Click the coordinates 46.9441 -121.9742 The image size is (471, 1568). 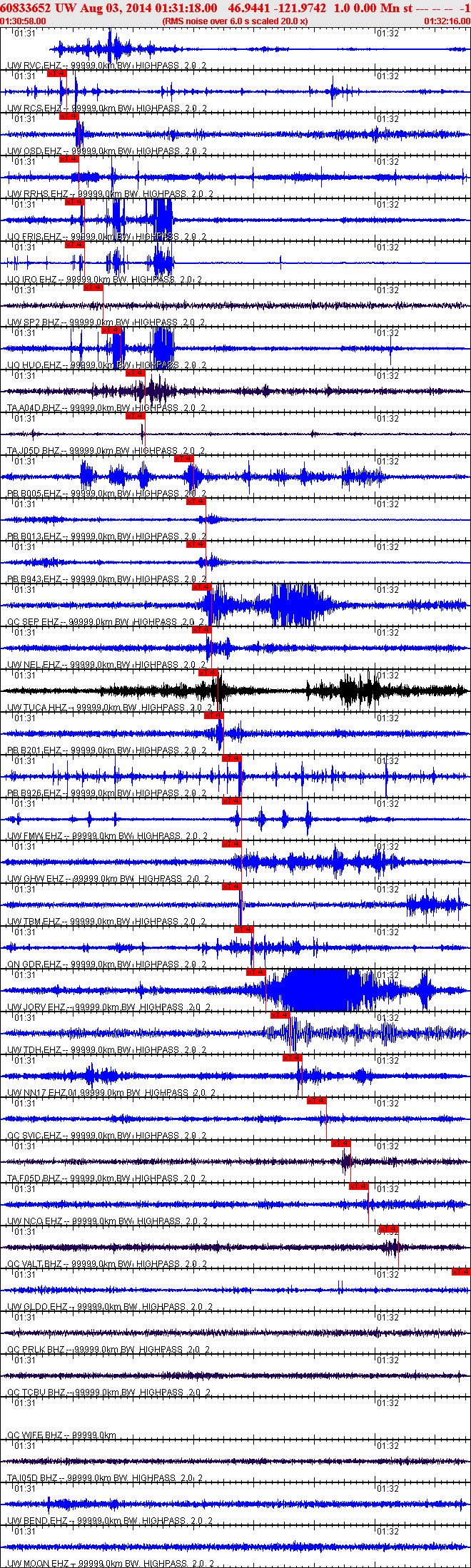coord(277,8)
